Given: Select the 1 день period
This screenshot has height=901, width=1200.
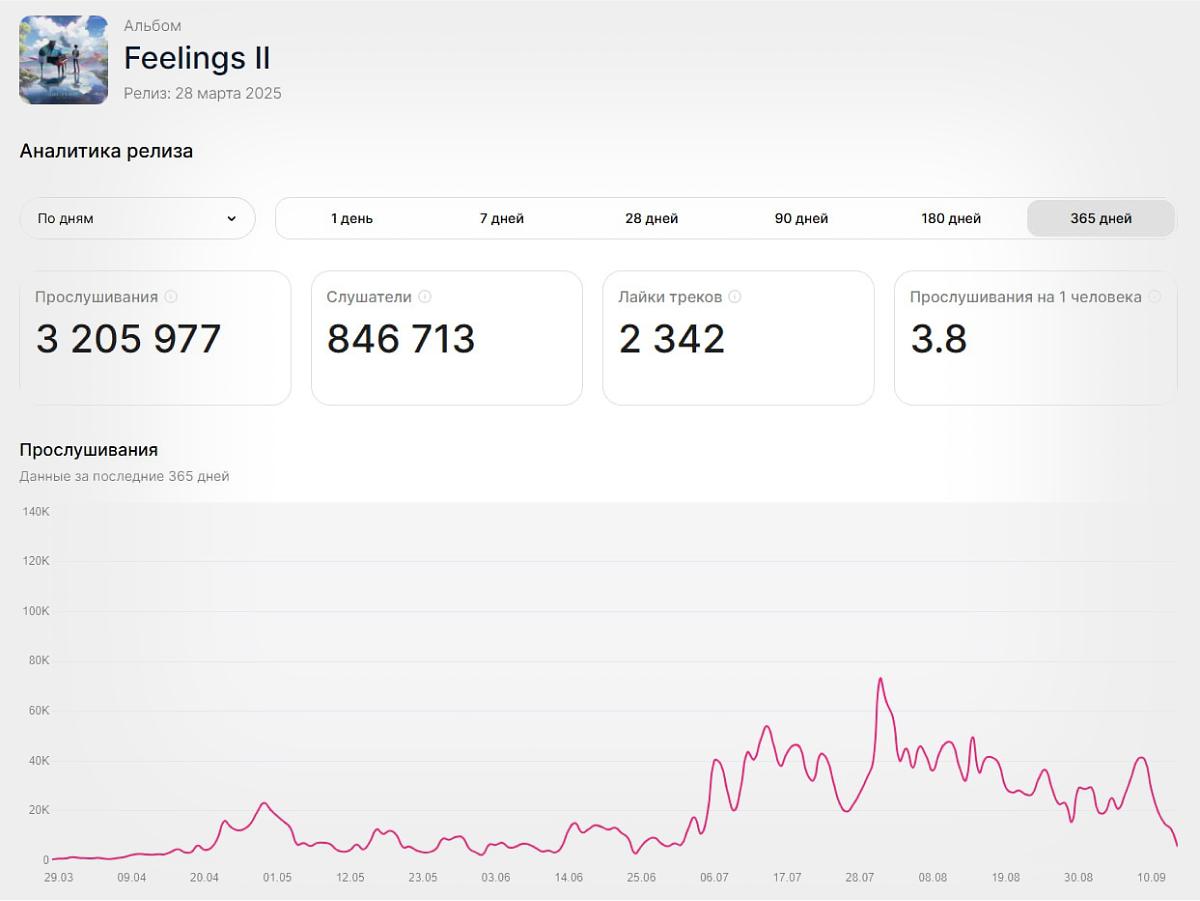Looking at the screenshot, I should (352, 218).
